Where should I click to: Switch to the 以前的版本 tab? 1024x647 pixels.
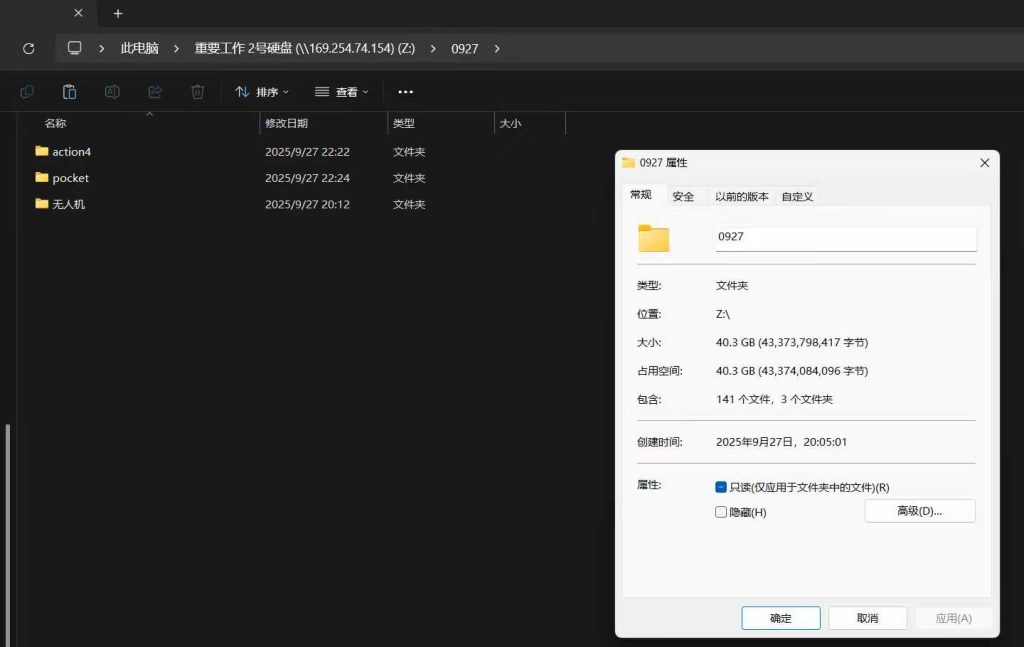741,196
